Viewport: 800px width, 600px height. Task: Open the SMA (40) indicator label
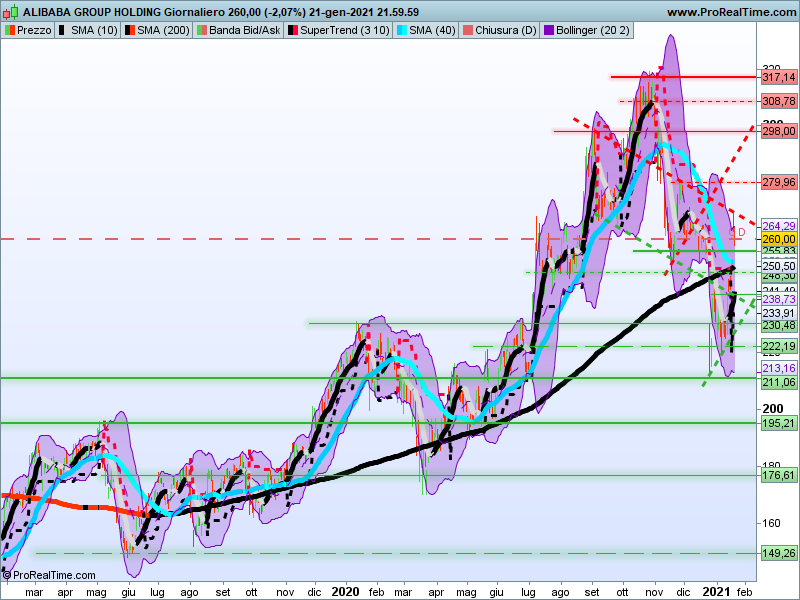[x=426, y=30]
